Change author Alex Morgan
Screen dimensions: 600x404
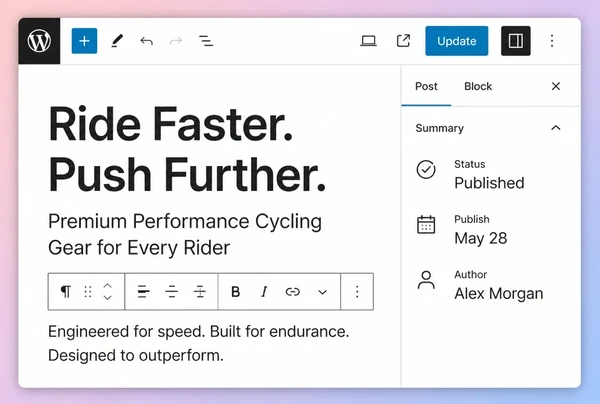tap(499, 294)
